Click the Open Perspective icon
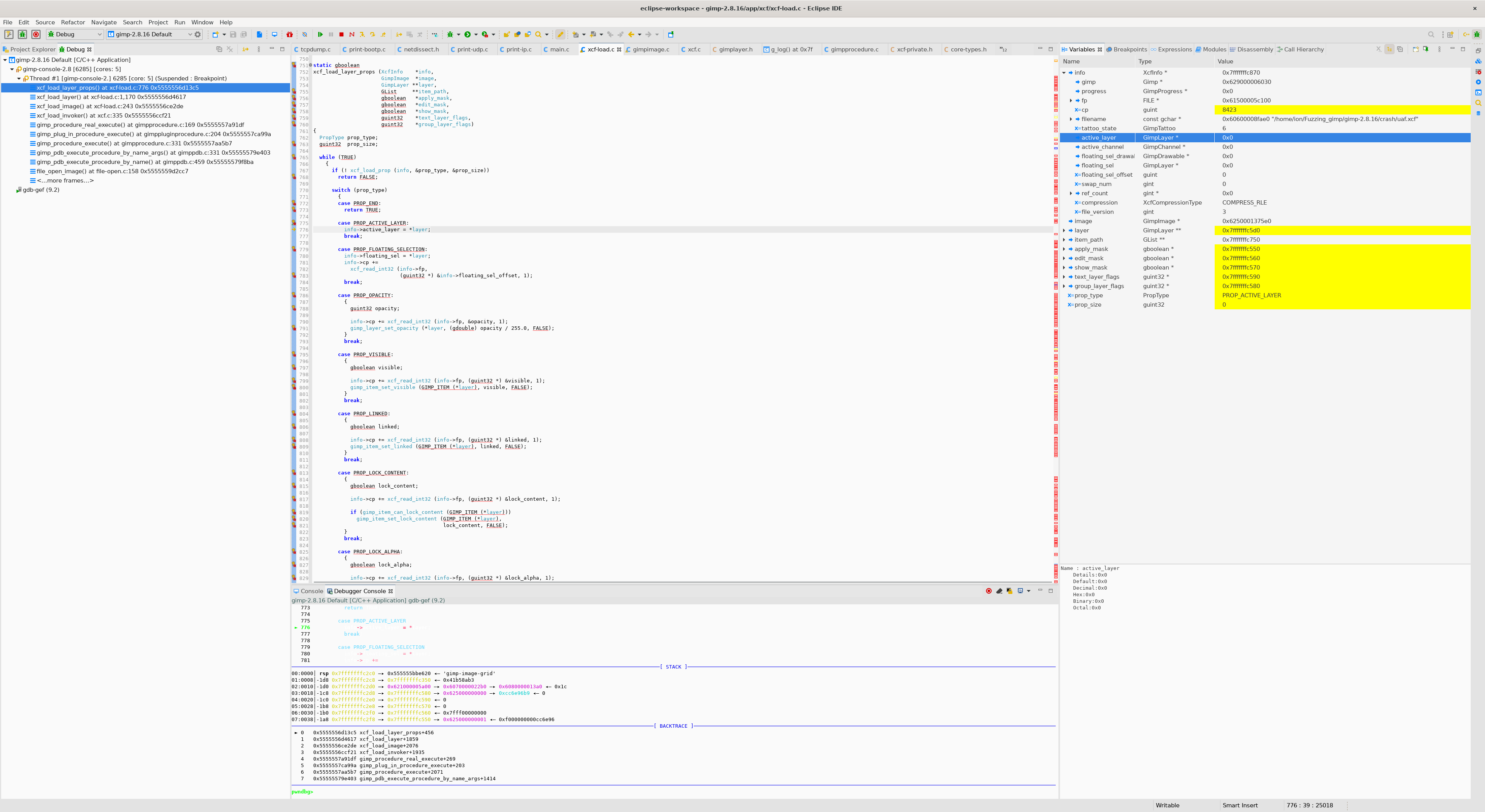This screenshot has width=1485, height=812. (1451, 34)
